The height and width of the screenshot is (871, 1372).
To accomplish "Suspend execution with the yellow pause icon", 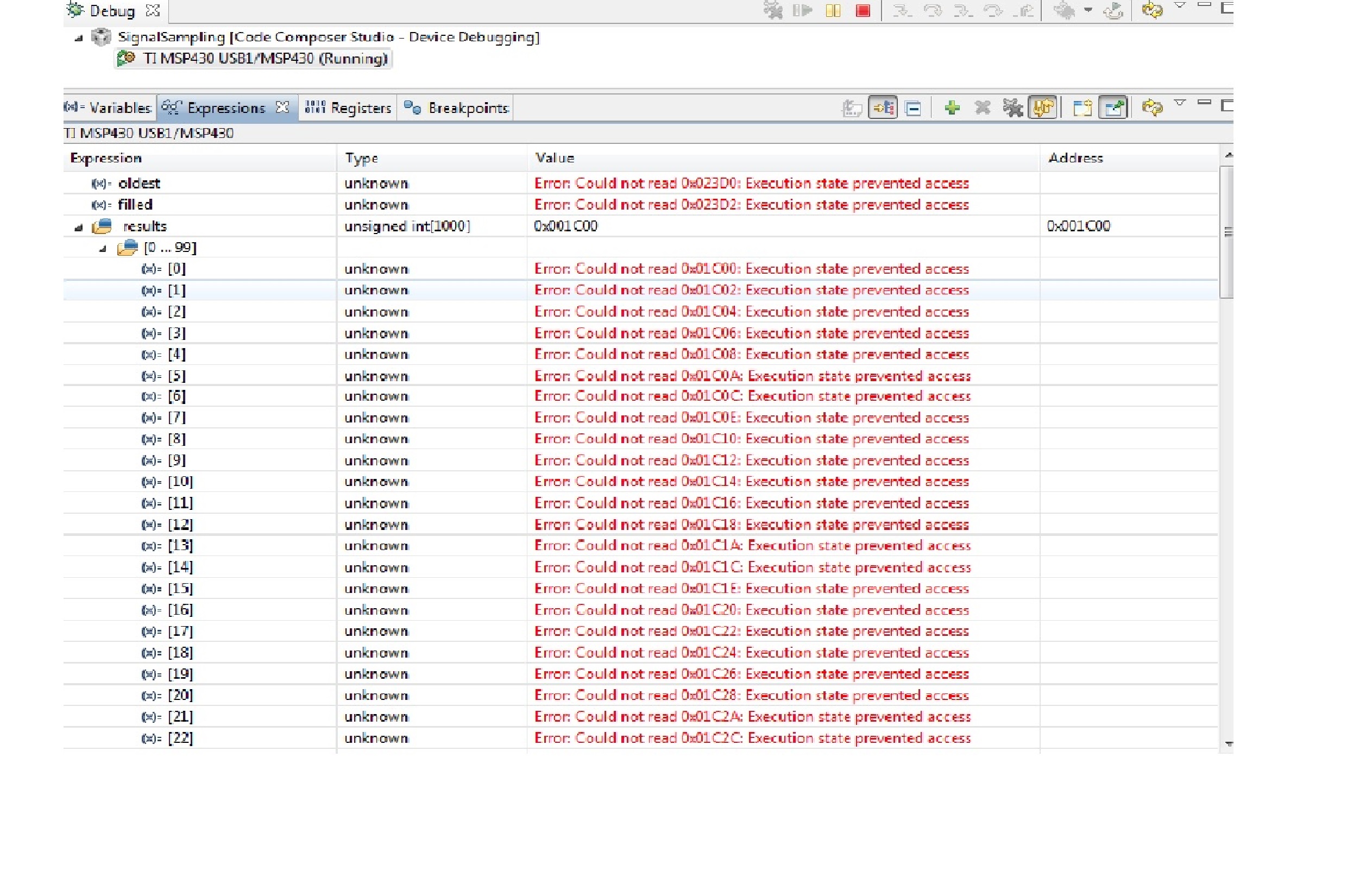I will pos(833,11).
